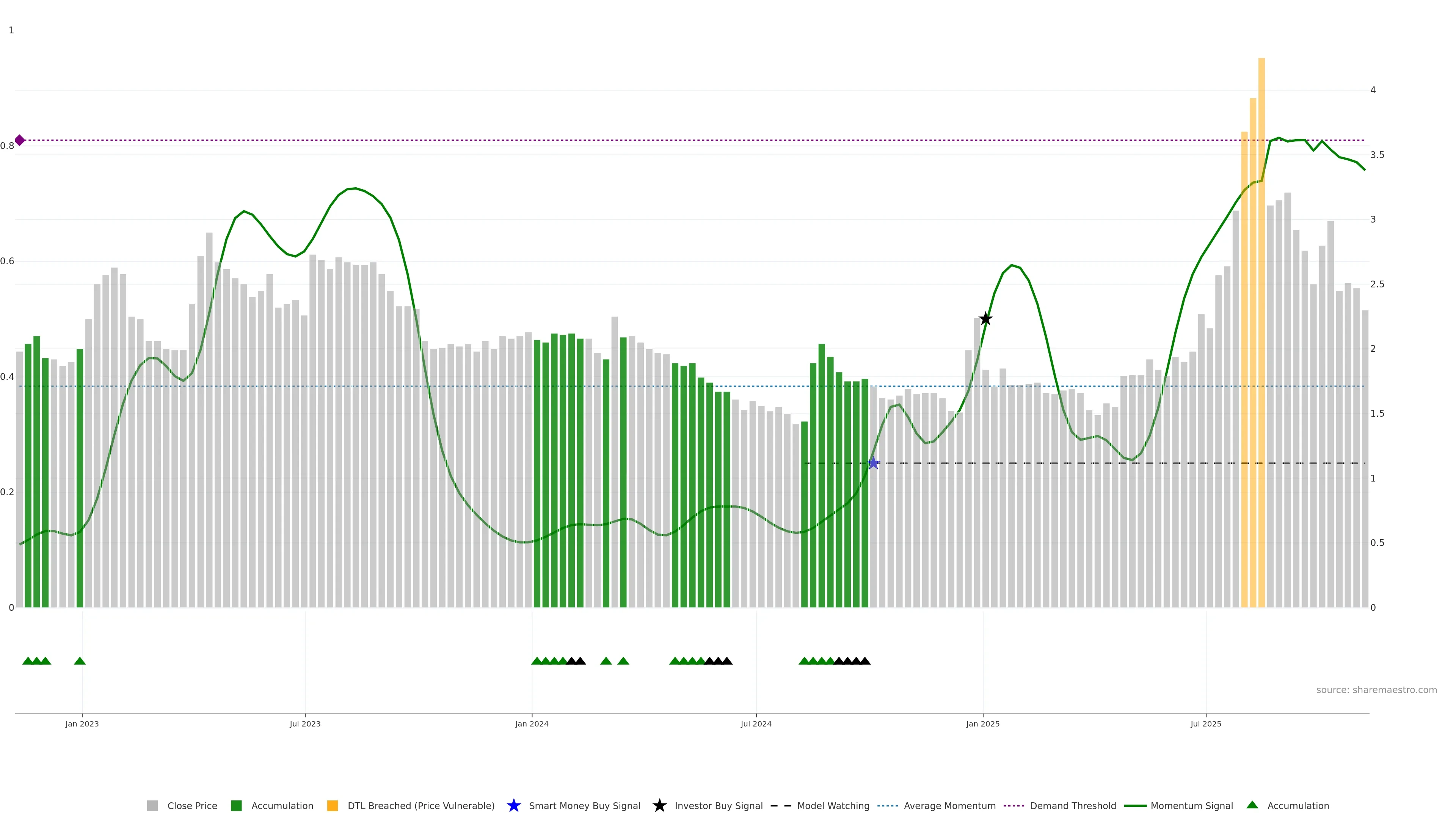This screenshot has height=819, width=1456.
Task: Click the purple diamond Demand Threshold marker
Action: (x=20, y=140)
